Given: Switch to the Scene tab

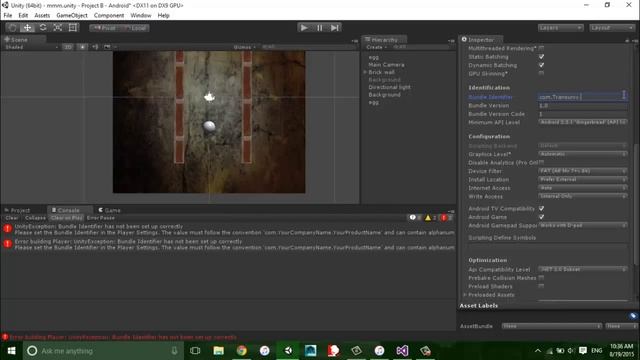Looking at the screenshot, I should [16, 40].
